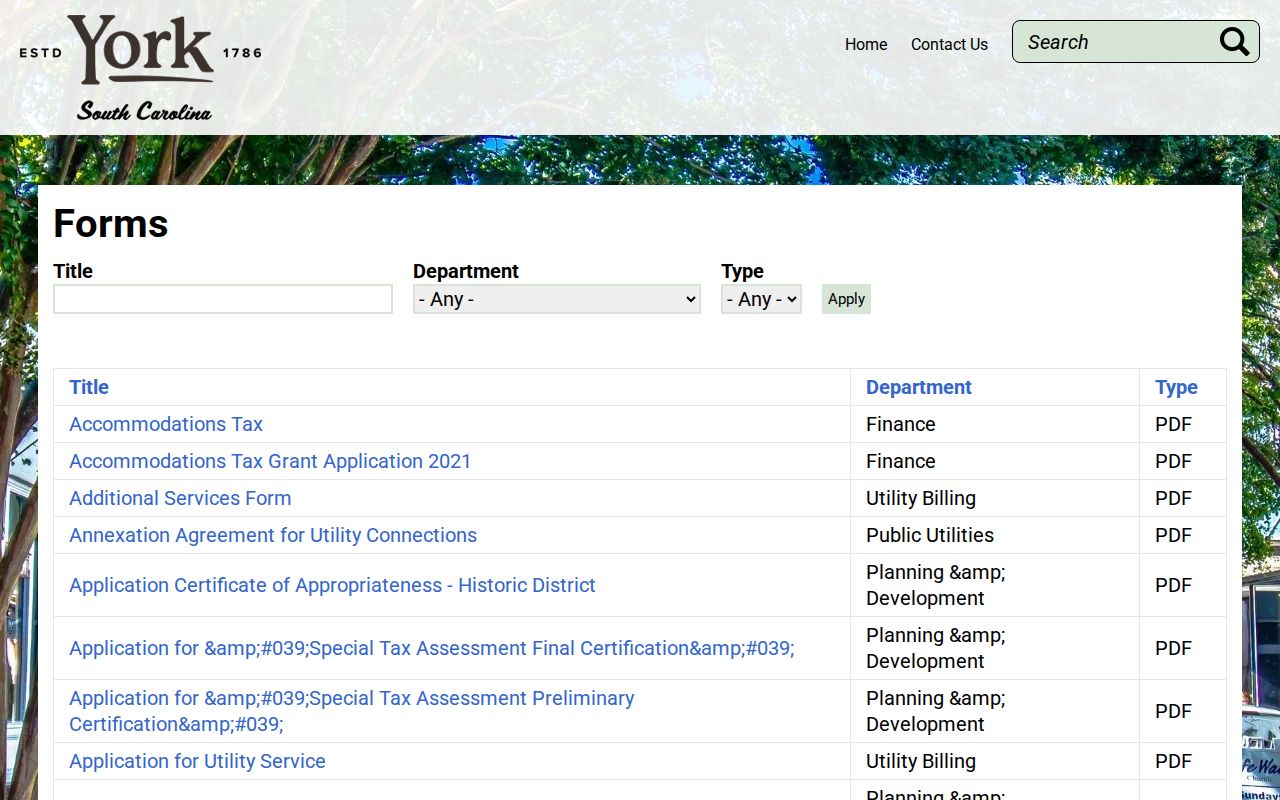Sort the table by Department column
Screen dimensions: 1280x800
pyautogui.click(x=919, y=387)
